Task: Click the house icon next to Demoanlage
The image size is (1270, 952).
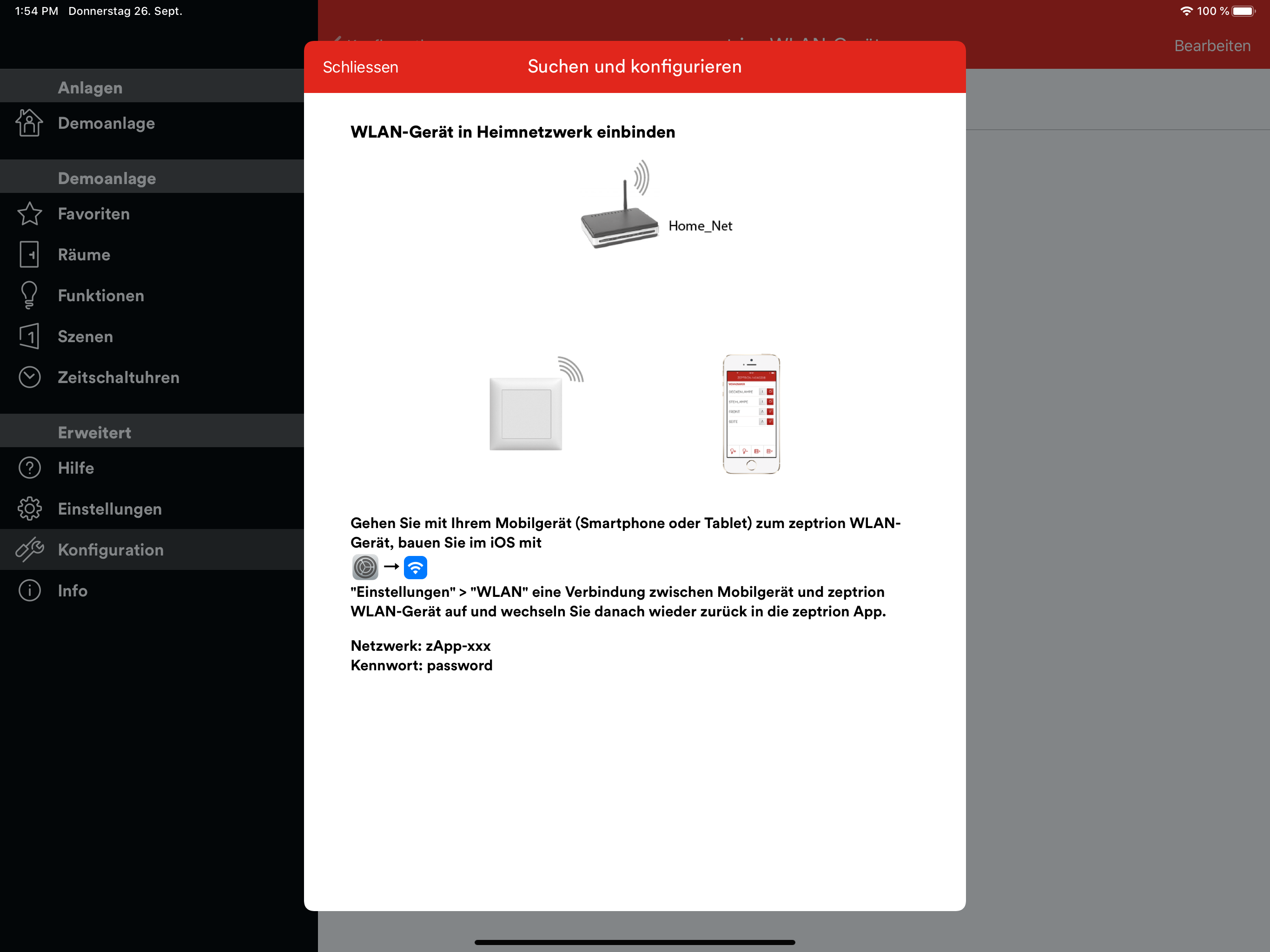Action: pos(29,123)
